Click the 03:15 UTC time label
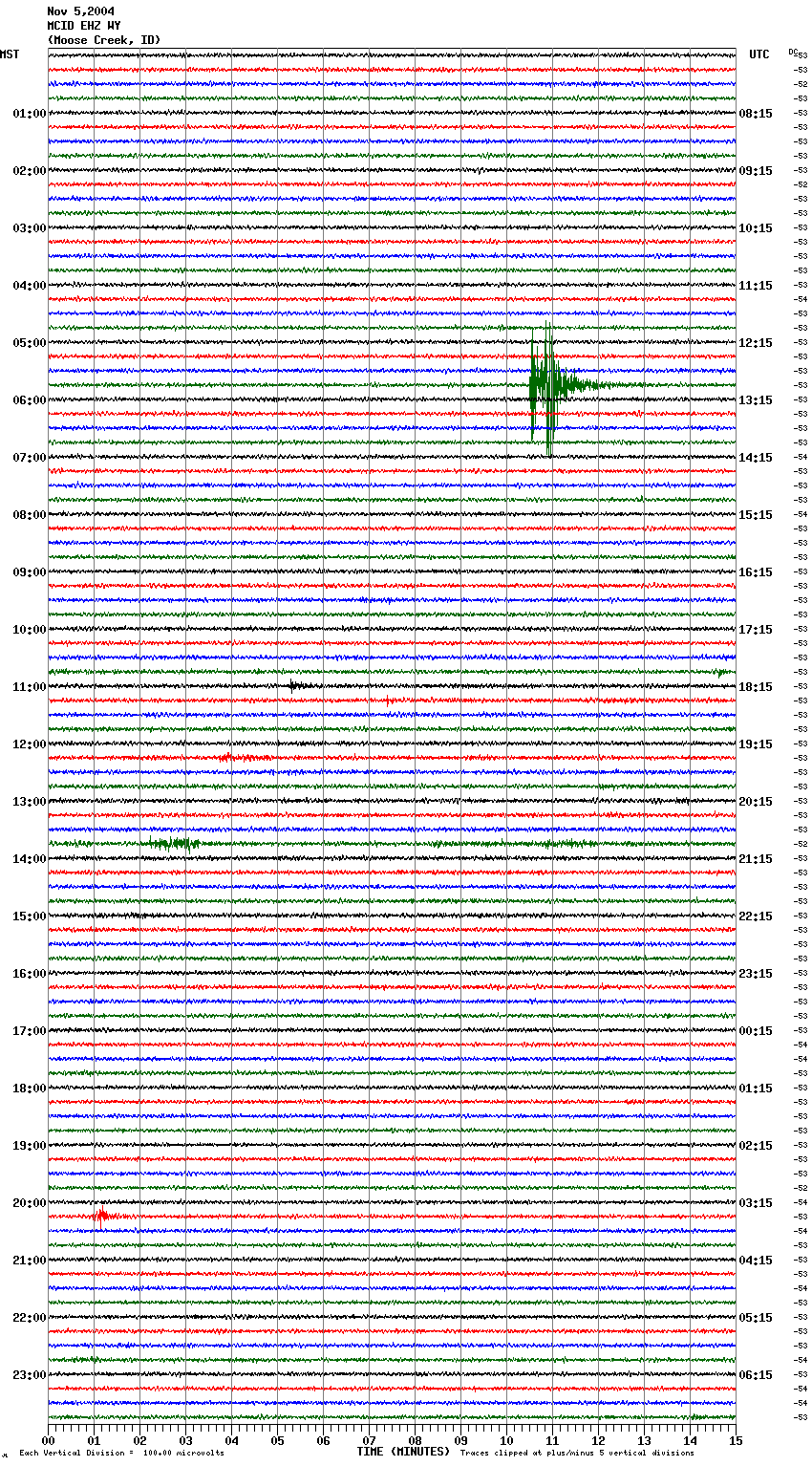 tap(756, 1203)
